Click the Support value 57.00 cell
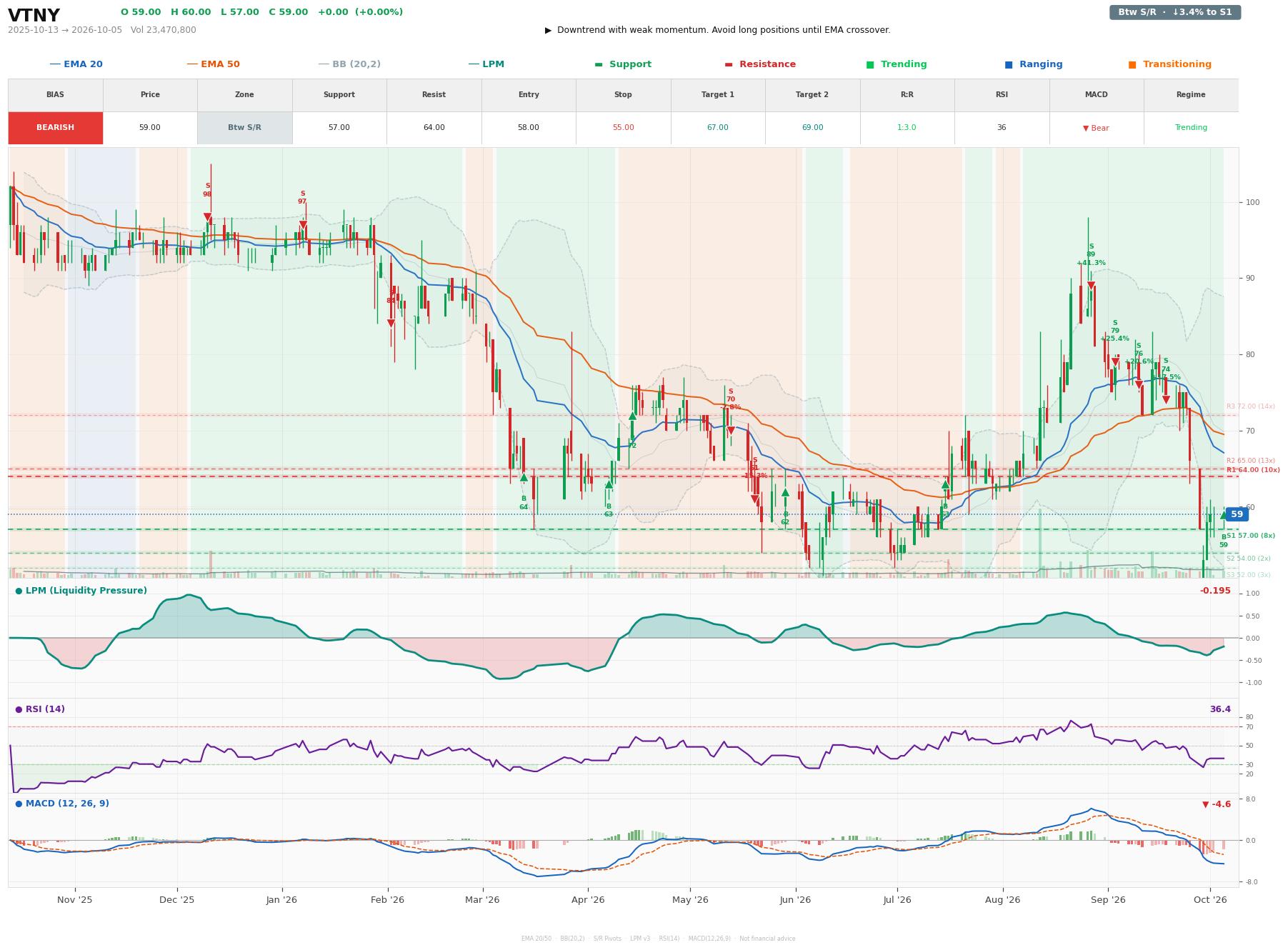The image size is (1288, 950). 339,128
